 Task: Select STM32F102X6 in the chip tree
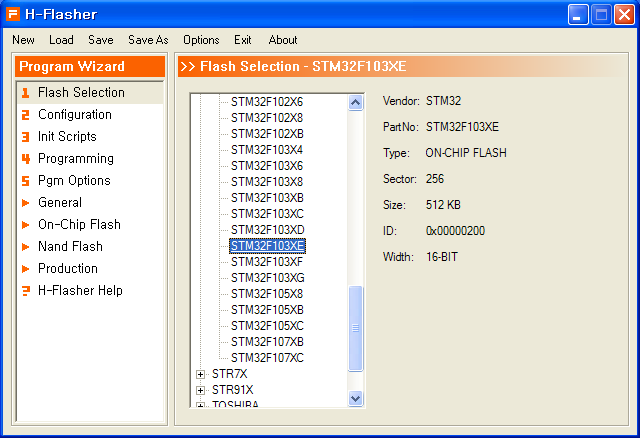point(267,102)
